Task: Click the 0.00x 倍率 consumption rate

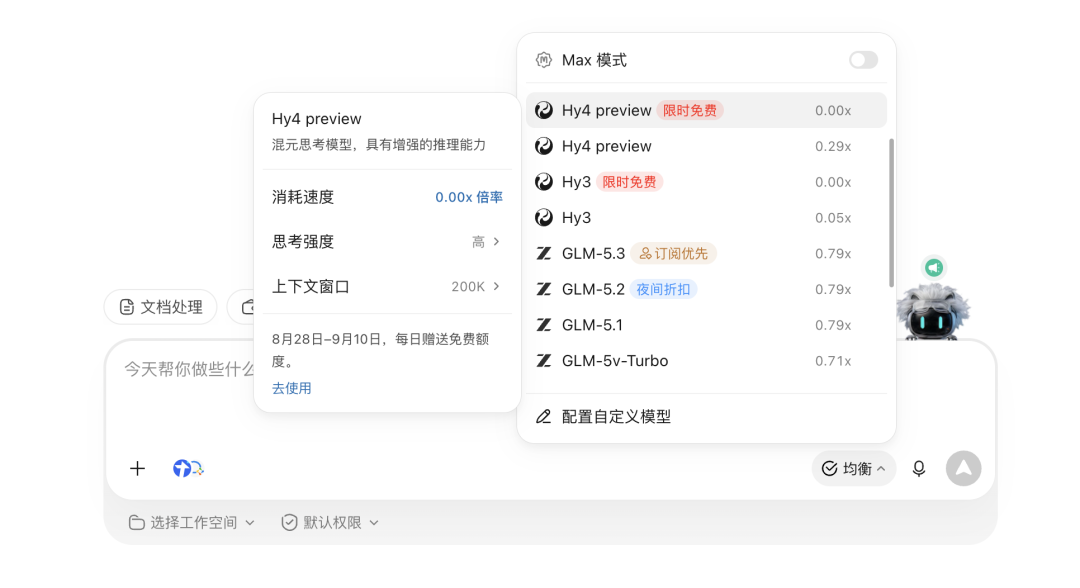Action: [x=468, y=197]
